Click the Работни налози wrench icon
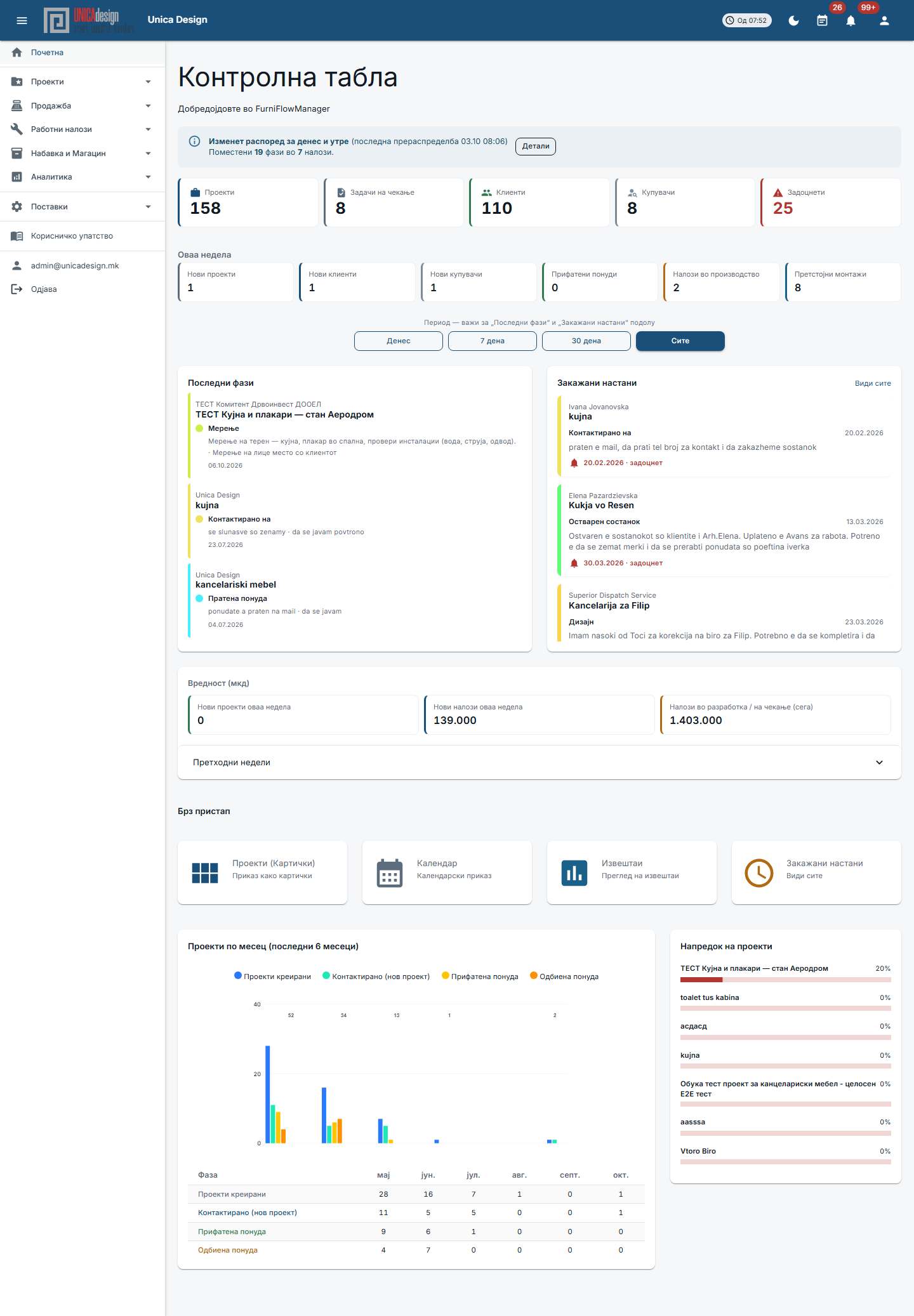The width and height of the screenshot is (914, 1316). coord(17,129)
